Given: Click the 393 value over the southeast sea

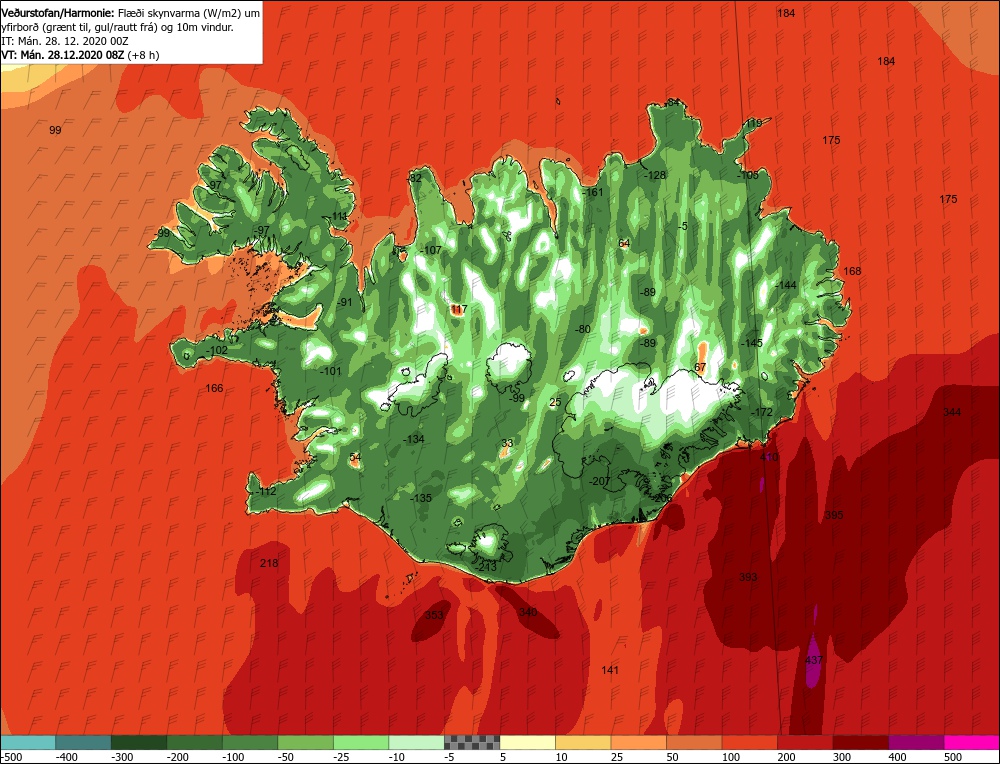Looking at the screenshot, I should (x=748, y=577).
